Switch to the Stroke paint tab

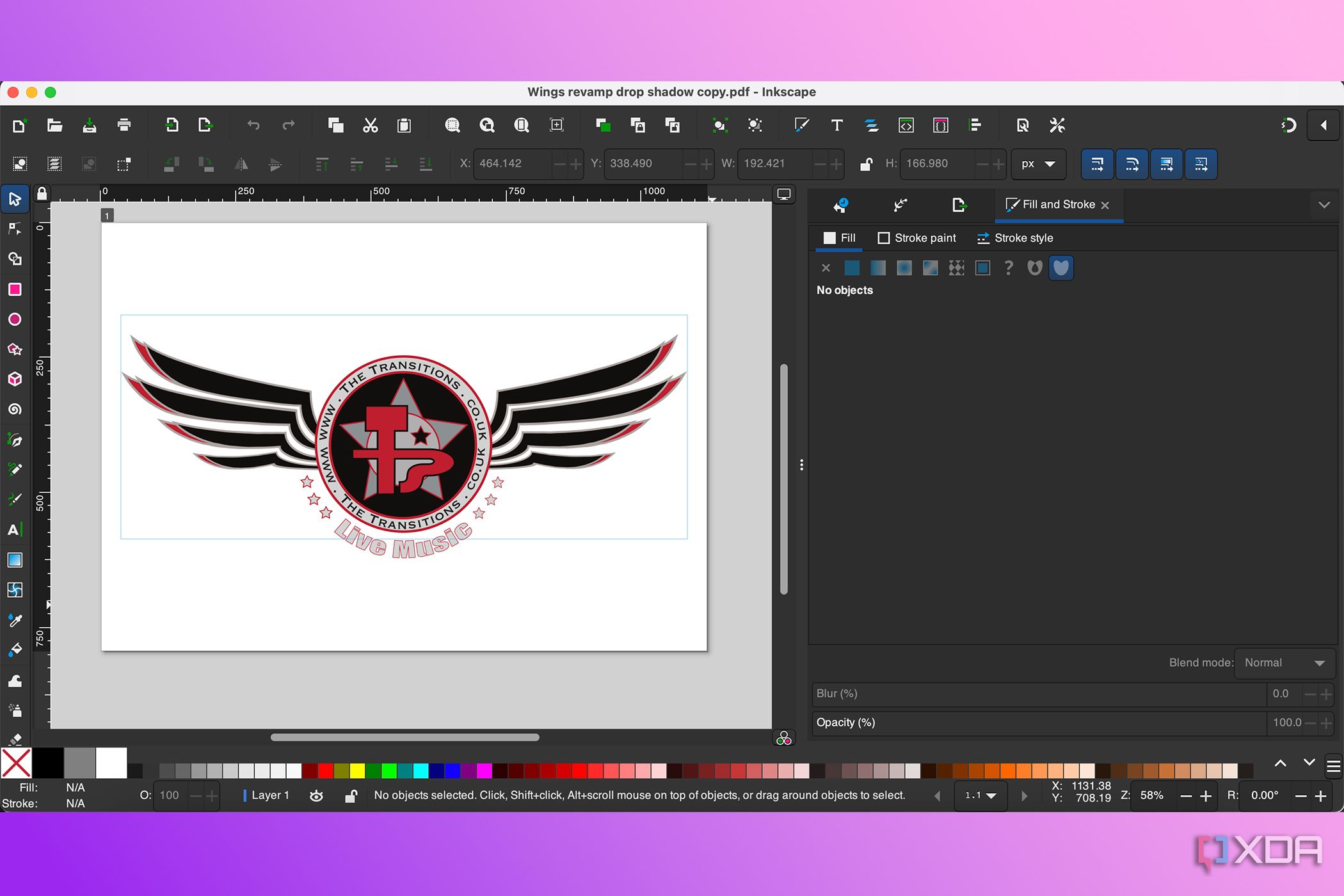click(916, 238)
